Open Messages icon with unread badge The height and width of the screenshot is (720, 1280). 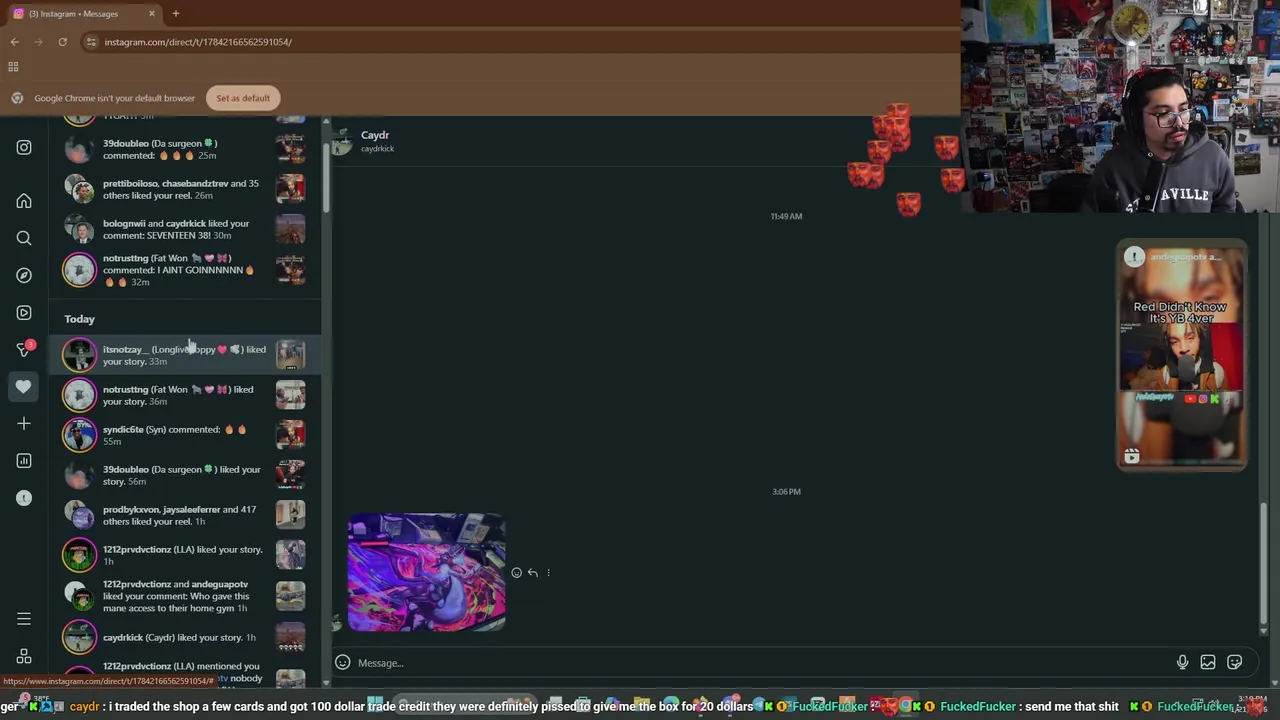click(x=24, y=349)
